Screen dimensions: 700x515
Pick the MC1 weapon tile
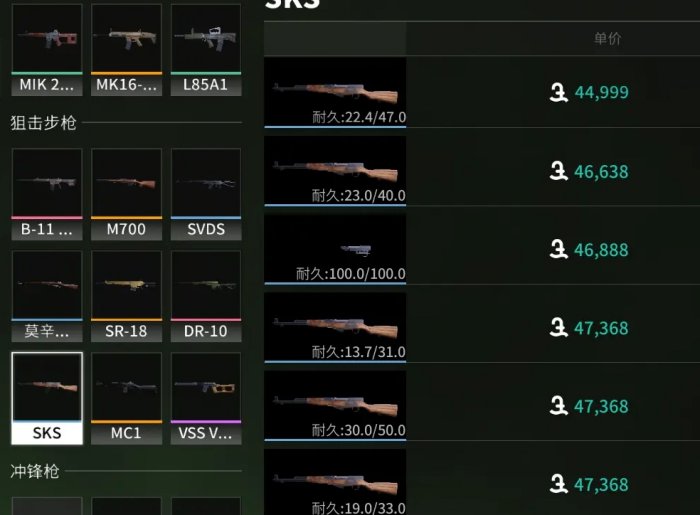click(126, 398)
